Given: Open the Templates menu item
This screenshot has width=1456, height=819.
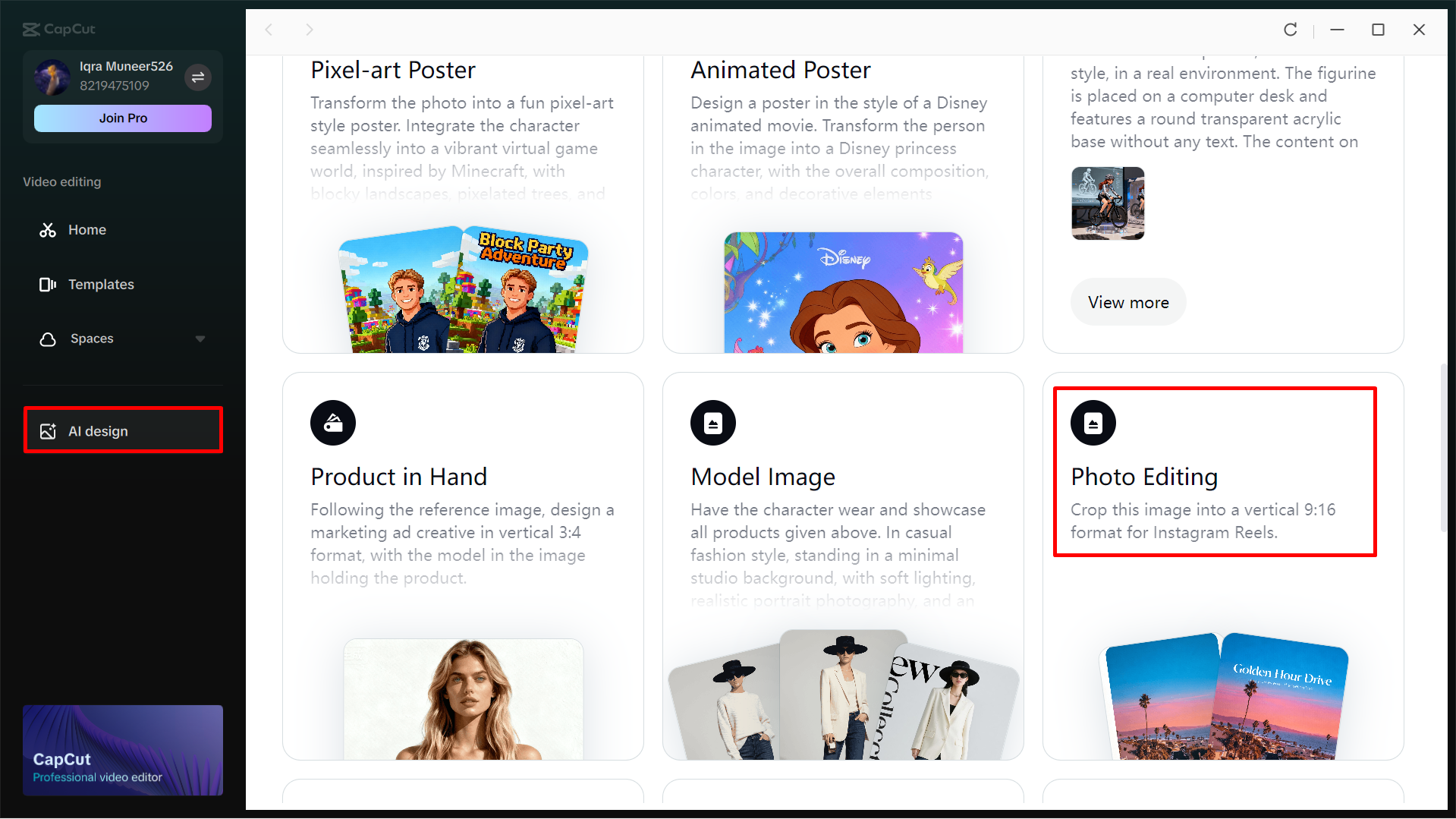Looking at the screenshot, I should pos(123,285).
